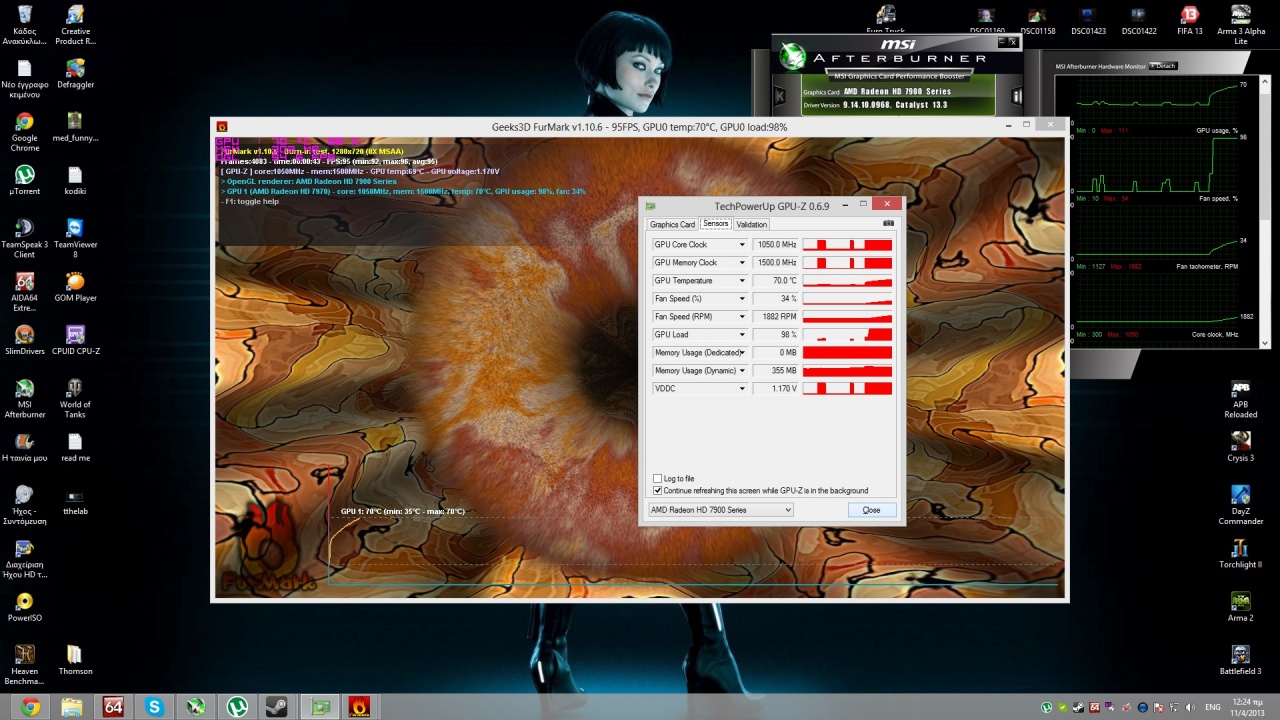Click the GPU Temperature 70.0 °C value
The image size is (1280, 720).
coord(775,281)
